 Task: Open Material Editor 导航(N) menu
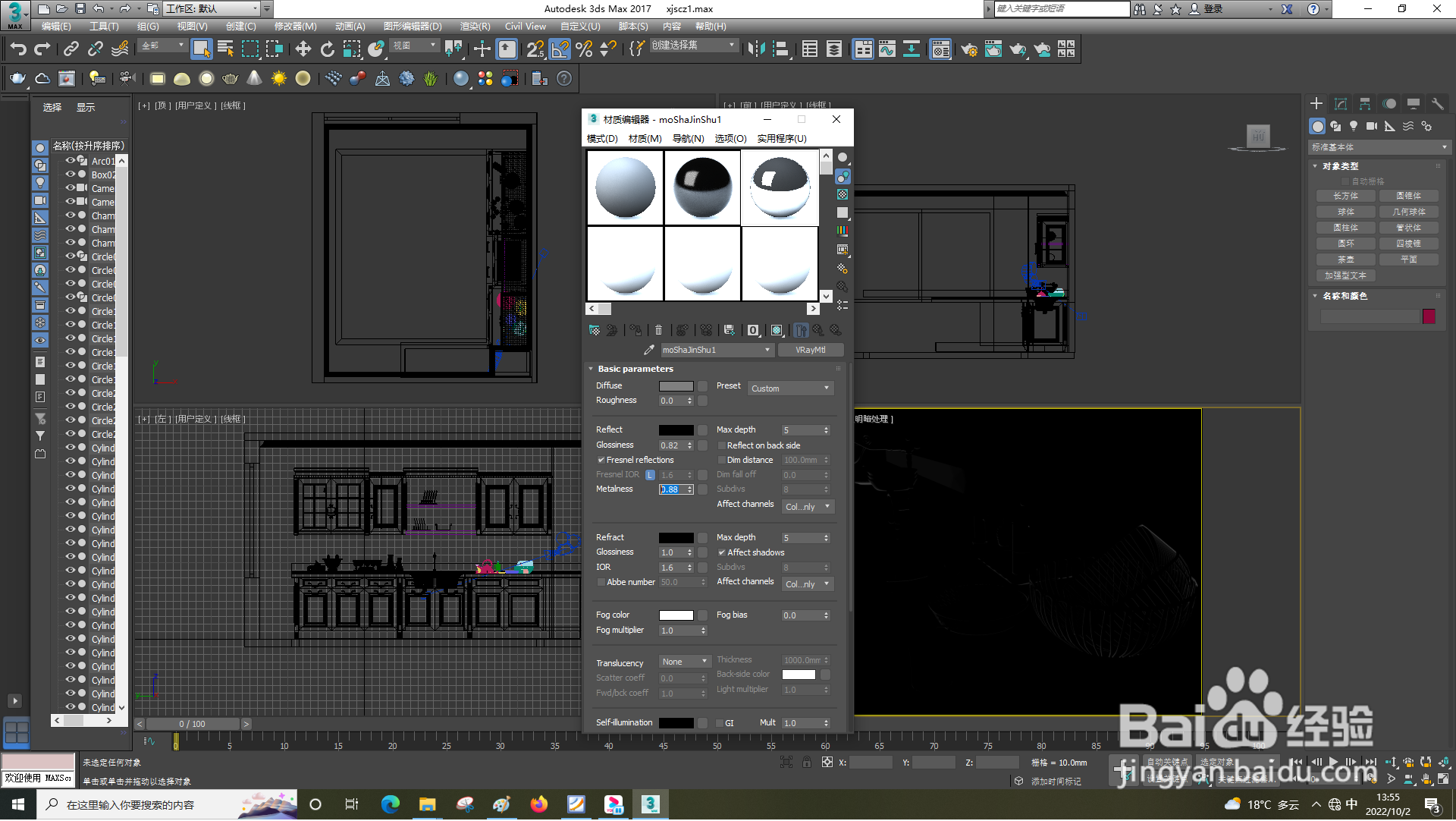688,139
